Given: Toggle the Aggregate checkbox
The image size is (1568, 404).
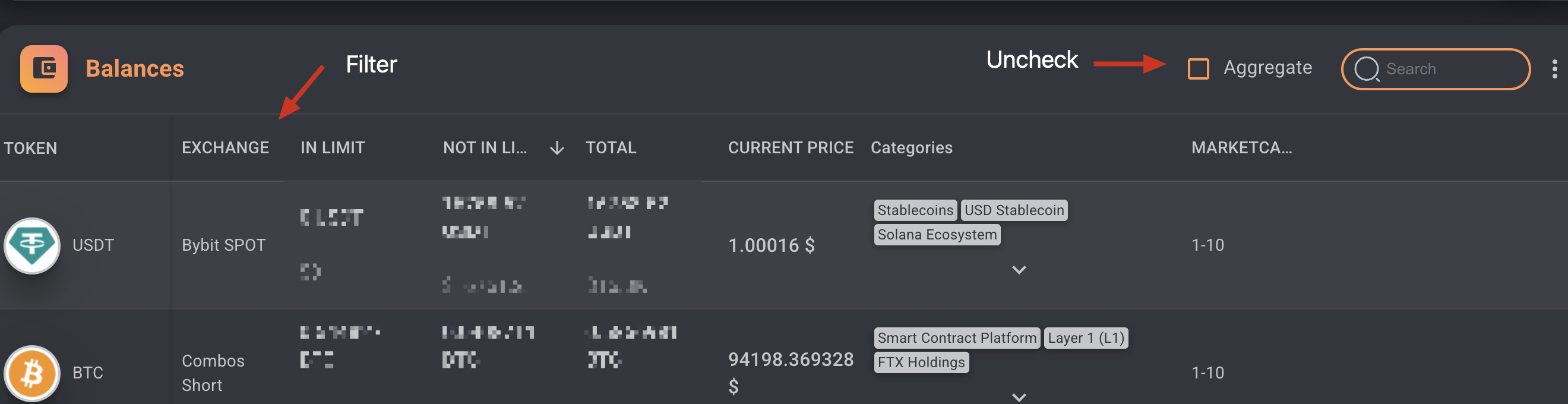Looking at the screenshot, I should point(1198,69).
